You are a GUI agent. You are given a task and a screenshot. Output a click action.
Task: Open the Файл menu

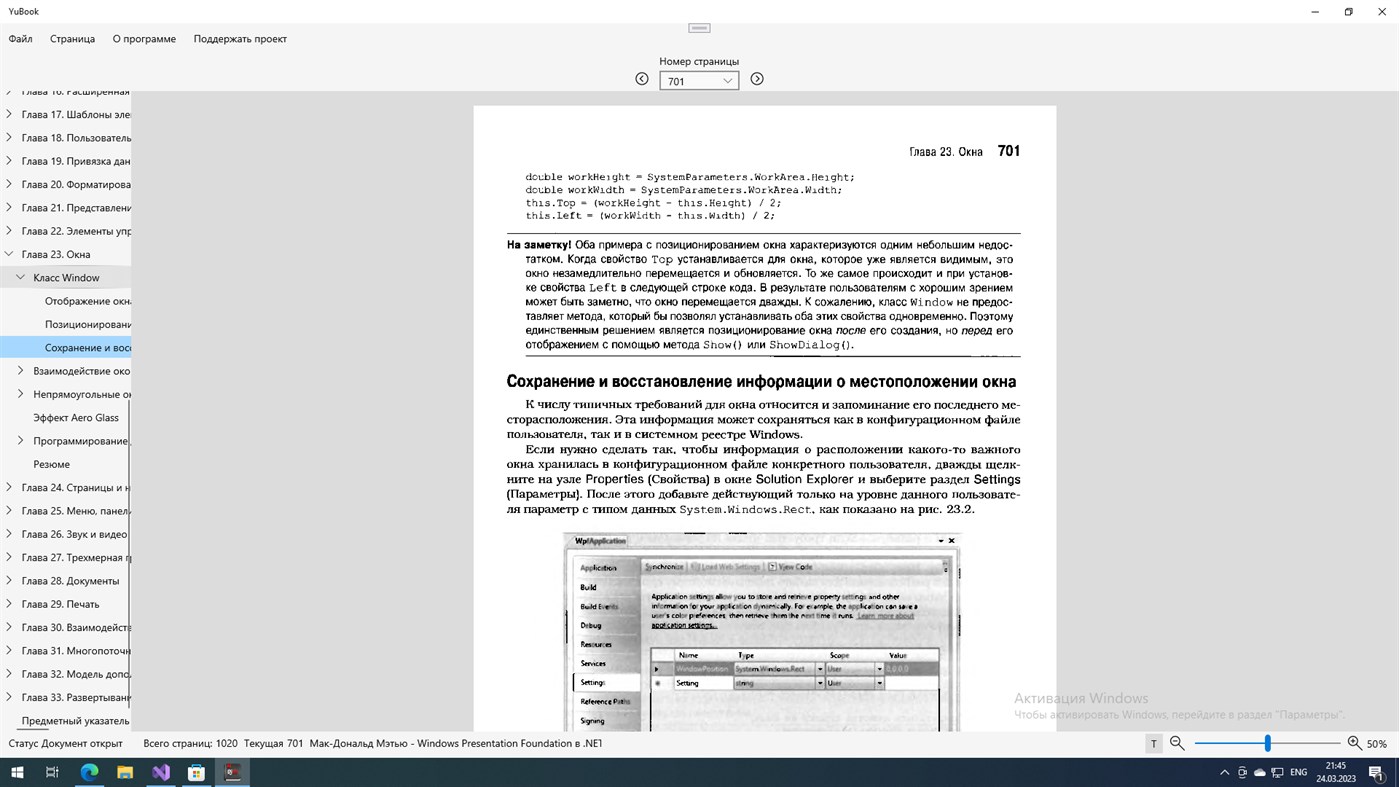pos(21,39)
